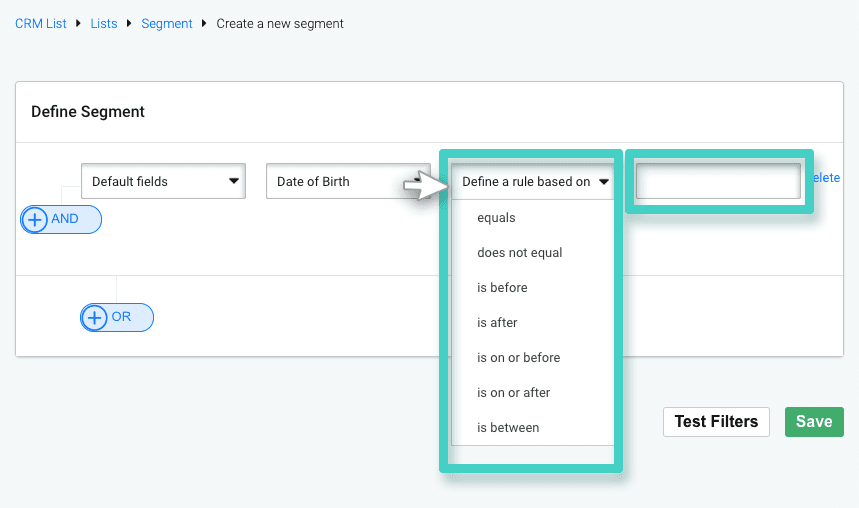This screenshot has height=508, width=859.
Task: Save the new segment
Action: click(x=814, y=421)
